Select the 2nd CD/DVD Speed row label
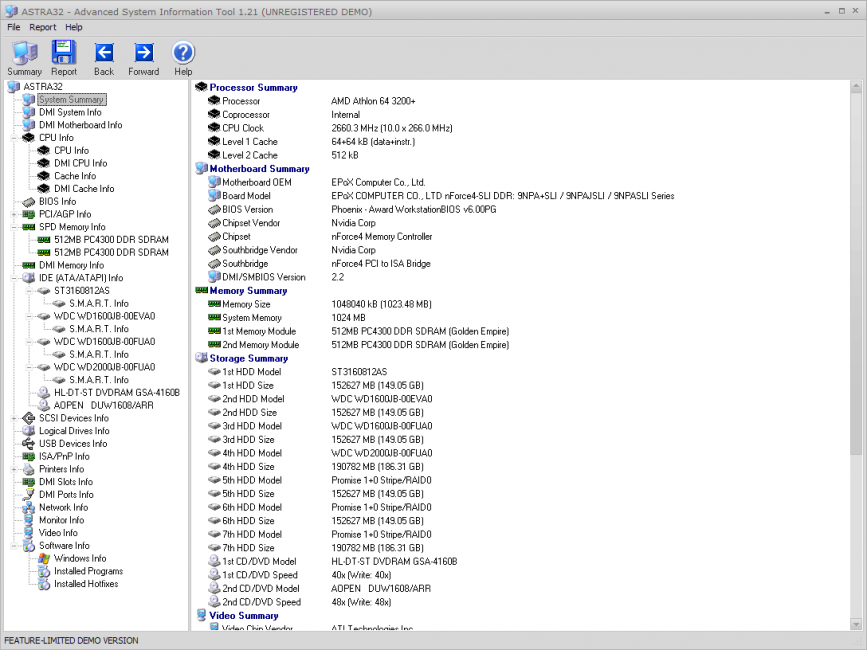 (x=262, y=602)
